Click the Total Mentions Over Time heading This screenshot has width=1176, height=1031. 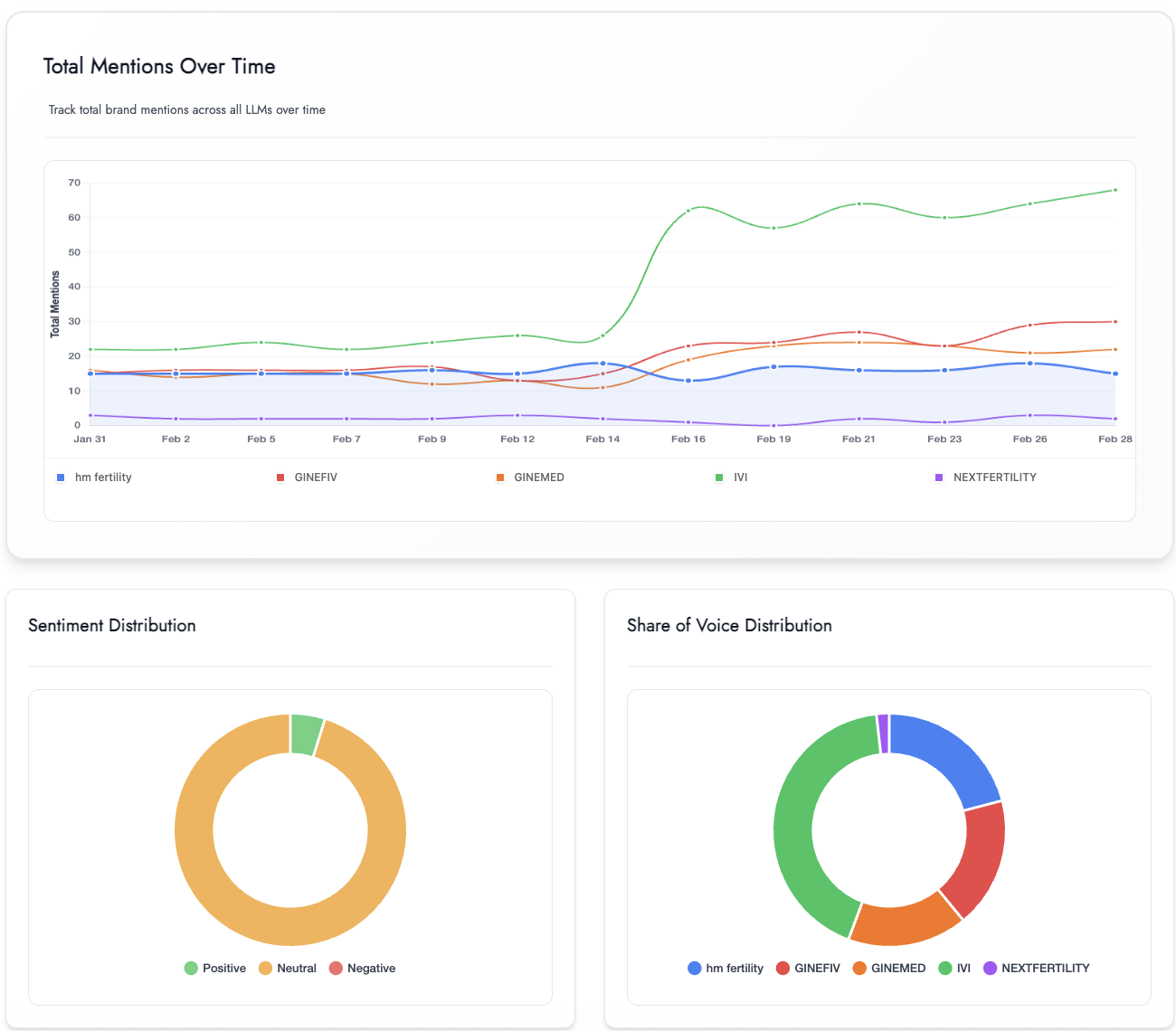[x=159, y=67]
